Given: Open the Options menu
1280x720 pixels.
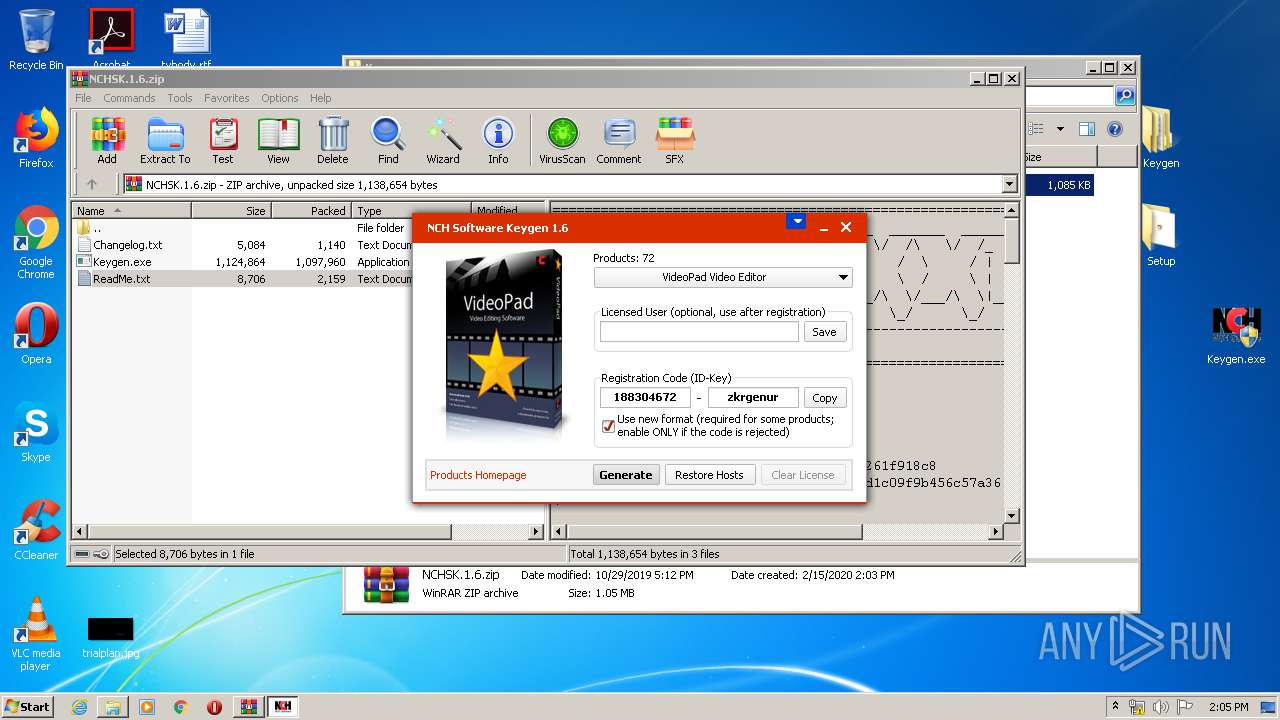Looking at the screenshot, I should pyautogui.click(x=280, y=98).
